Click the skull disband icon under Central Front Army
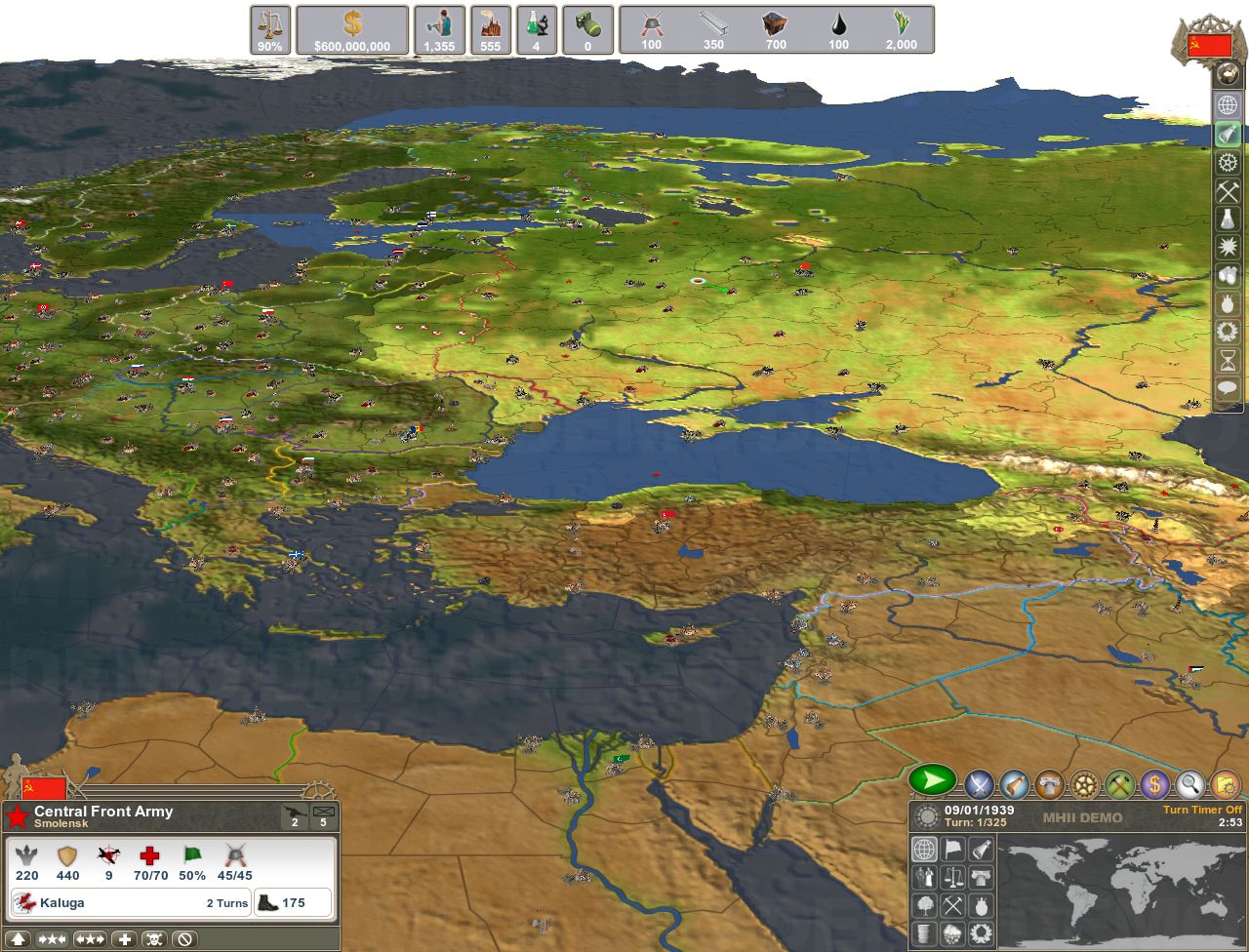The height and width of the screenshot is (952, 1249). tap(153, 939)
